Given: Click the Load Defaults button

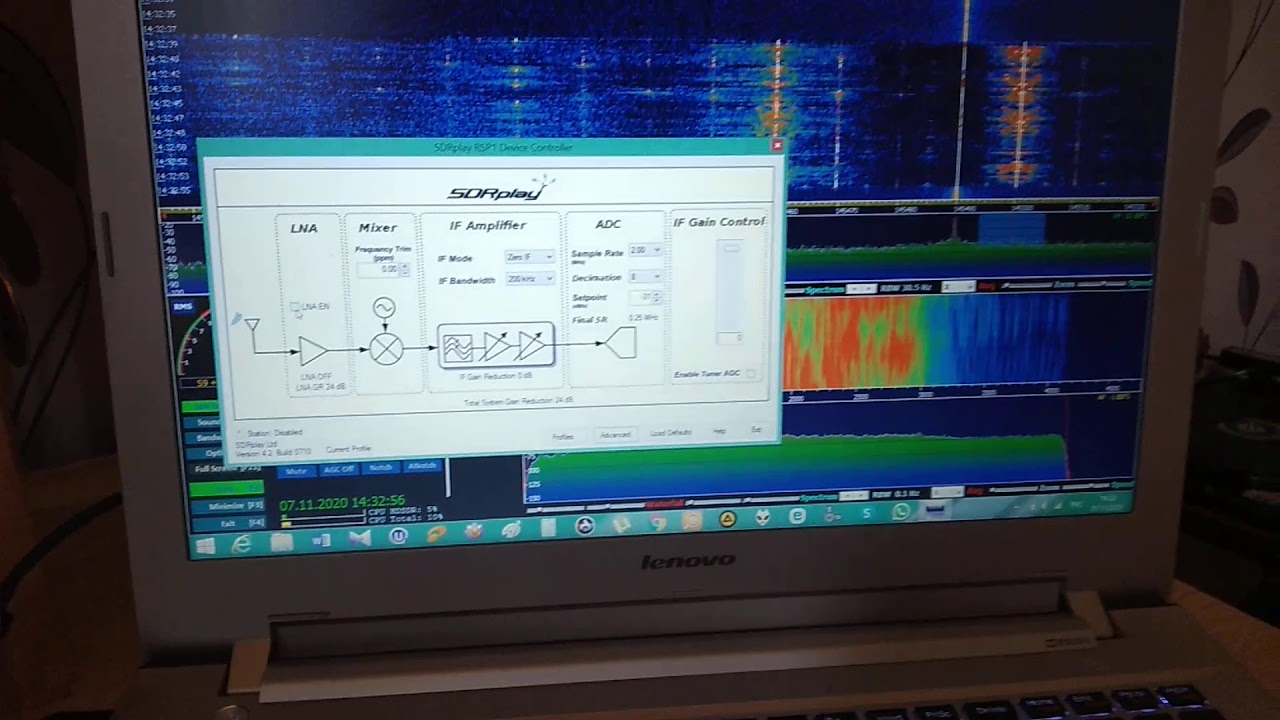Looking at the screenshot, I should (671, 433).
